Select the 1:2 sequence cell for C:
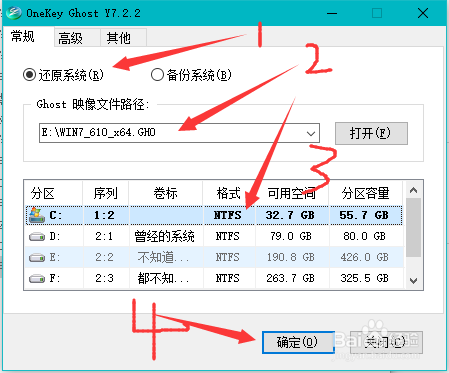 pyautogui.click(x=105, y=215)
